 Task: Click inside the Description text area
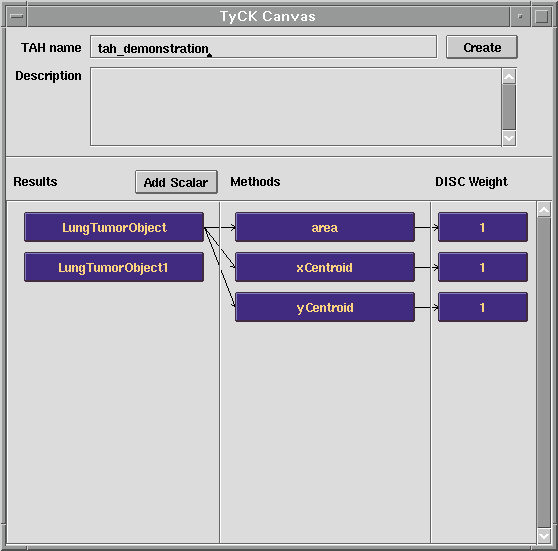click(296, 107)
